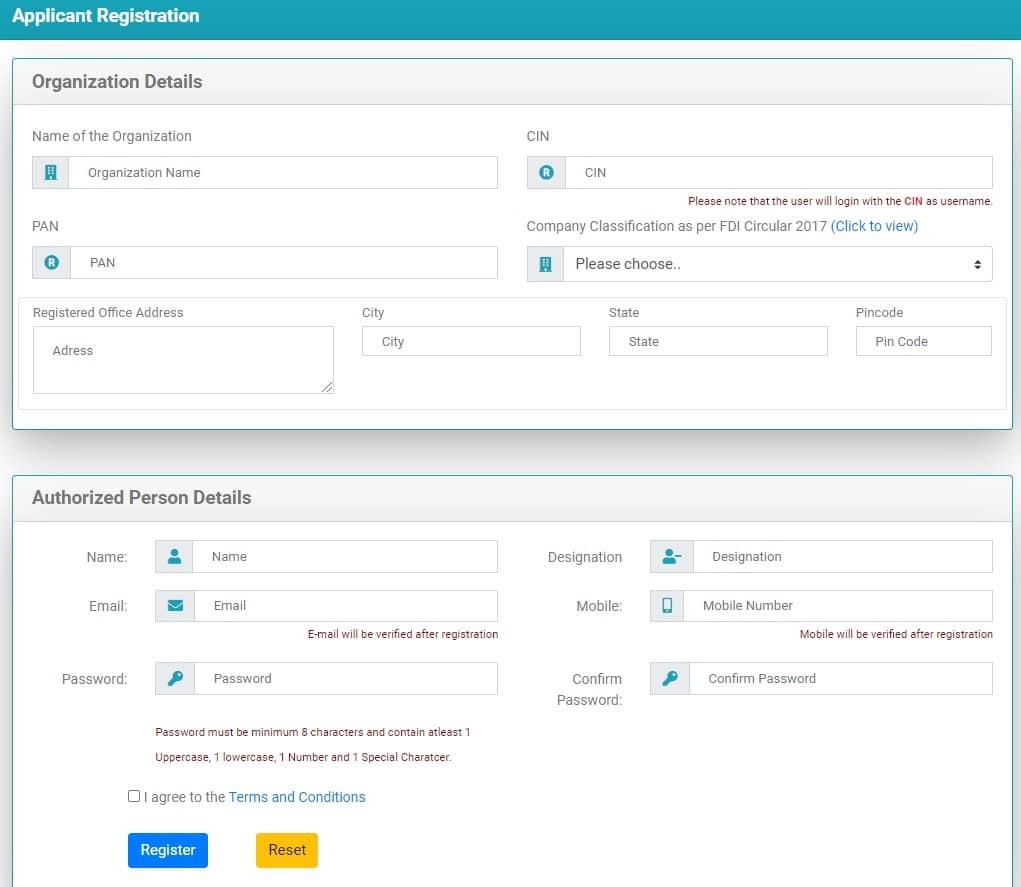Click the Registered Office Address text area
Image resolution: width=1021 pixels, height=887 pixels.
(183, 359)
